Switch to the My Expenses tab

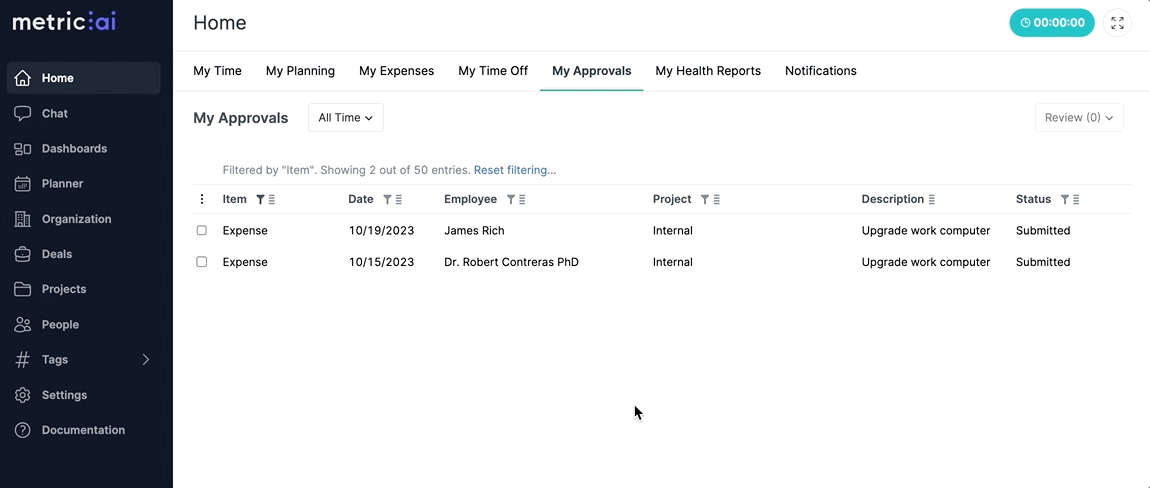coord(396,71)
